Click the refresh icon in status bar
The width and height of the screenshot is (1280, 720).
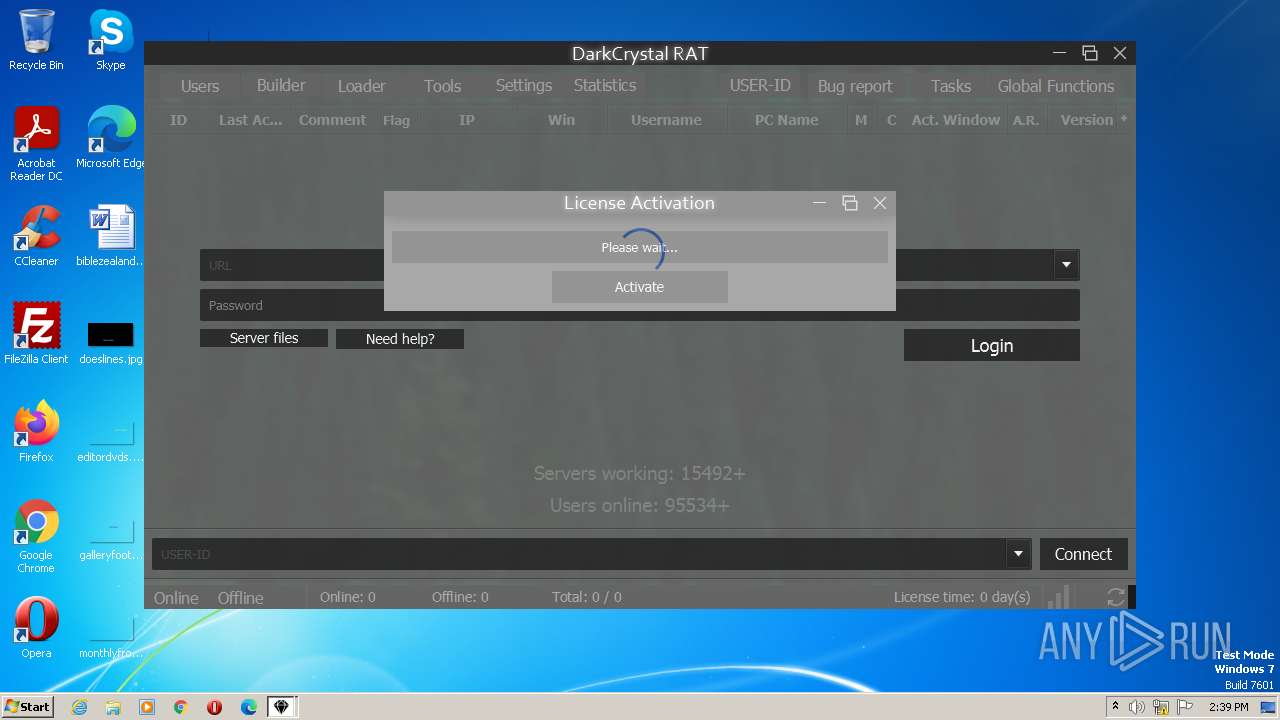[x=1116, y=597]
